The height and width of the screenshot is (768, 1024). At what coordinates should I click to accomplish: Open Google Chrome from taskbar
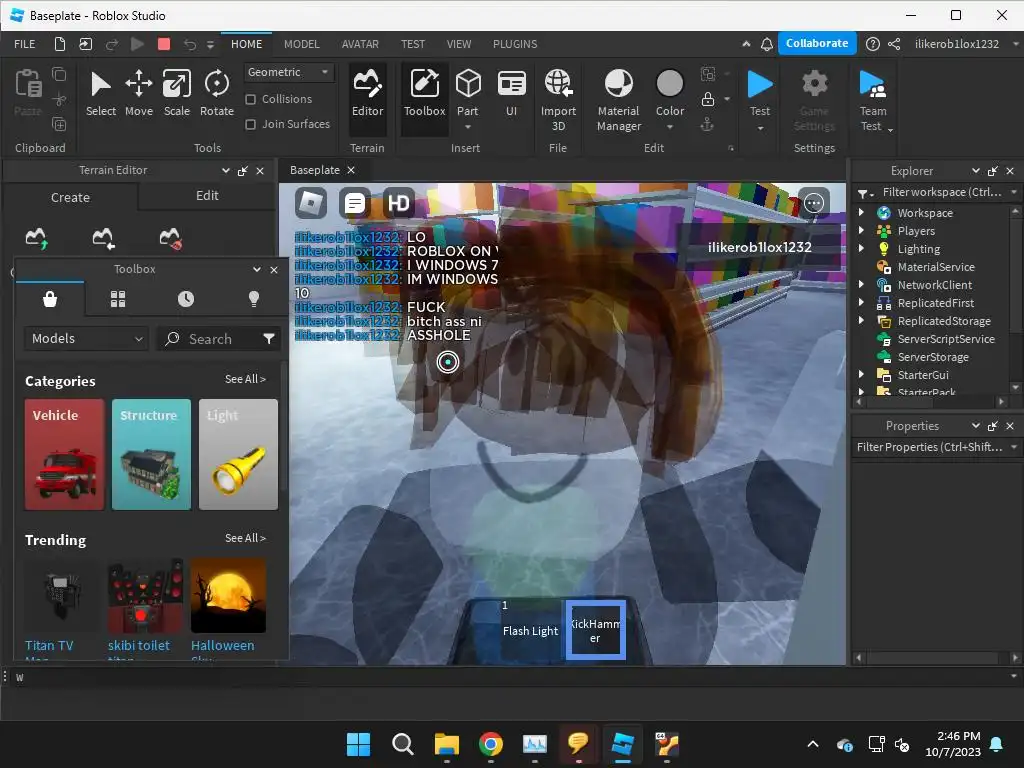490,744
